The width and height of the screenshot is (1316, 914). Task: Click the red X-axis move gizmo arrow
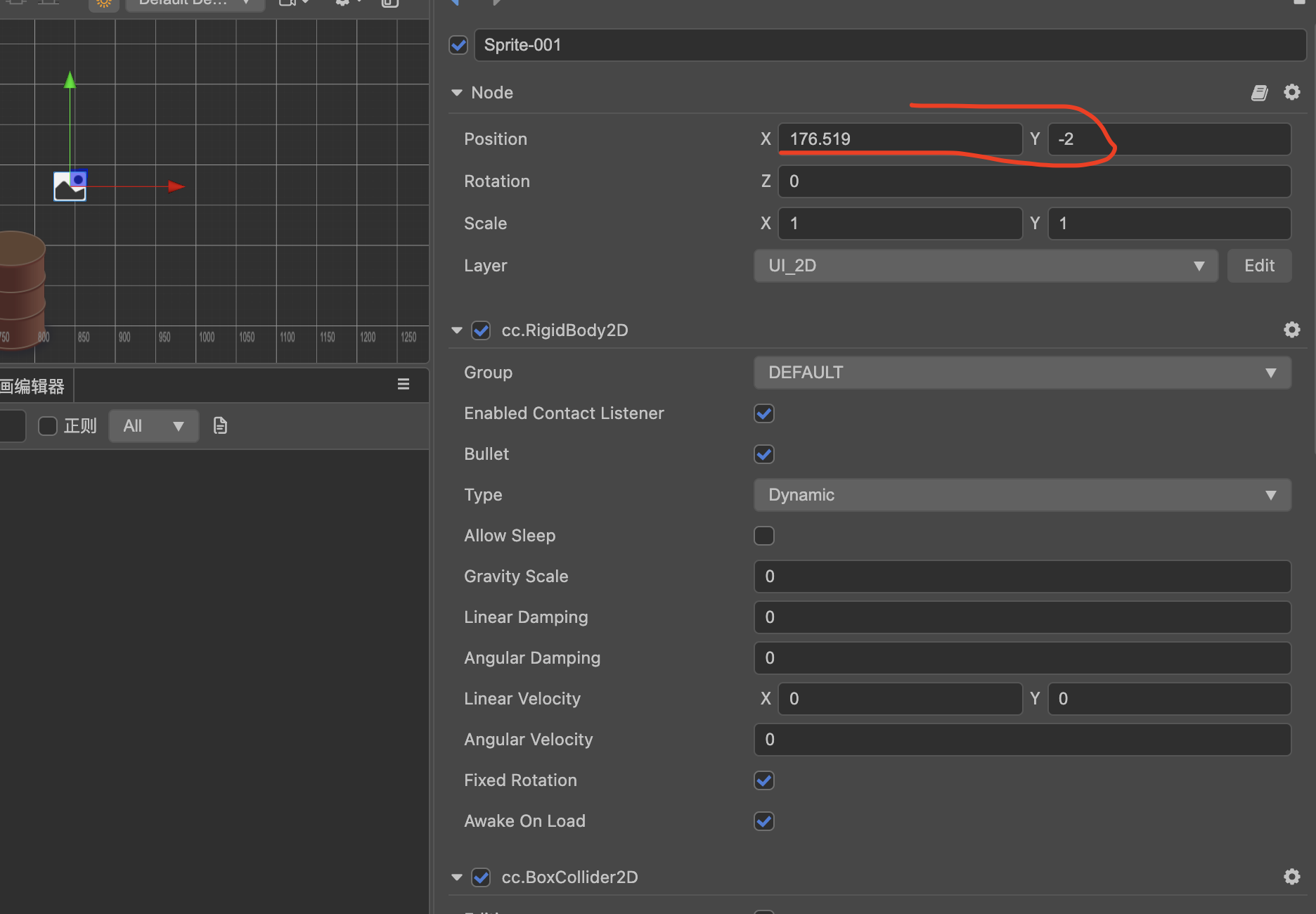tap(176, 186)
